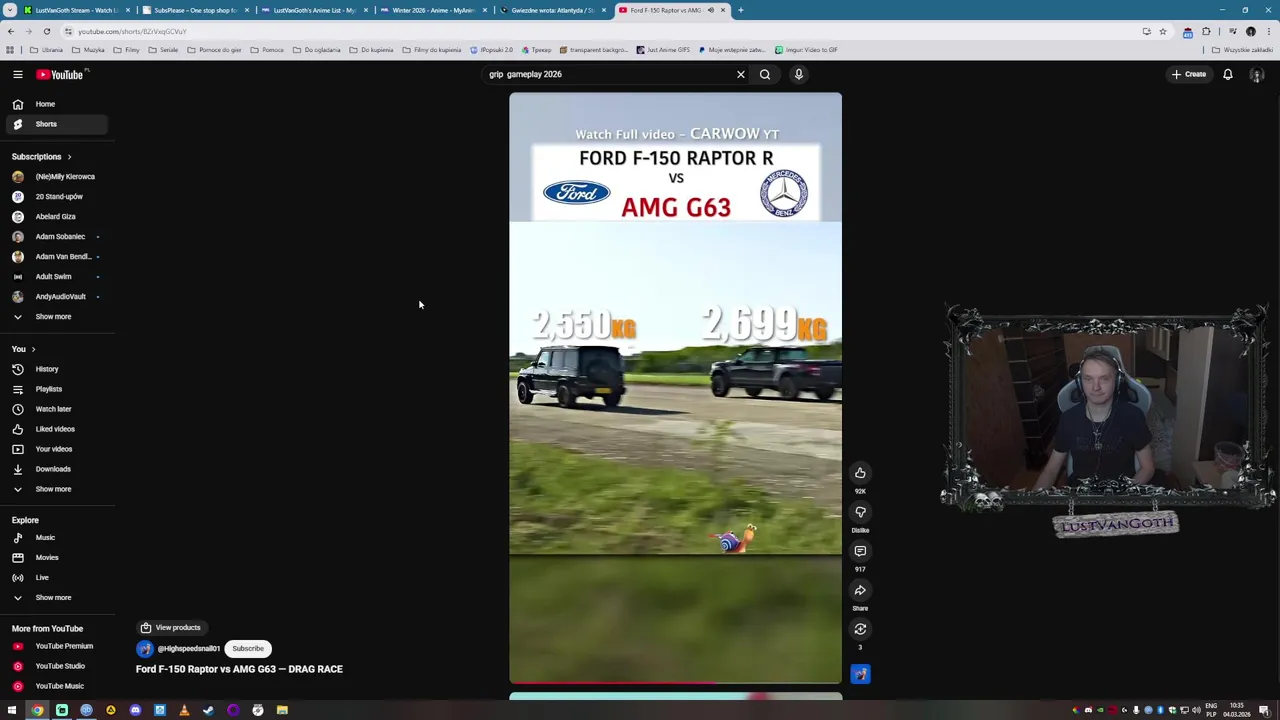Open Liked videos in the sidebar
This screenshot has height=720, width=1280.
pyautogui.click(x=57, y=429)
